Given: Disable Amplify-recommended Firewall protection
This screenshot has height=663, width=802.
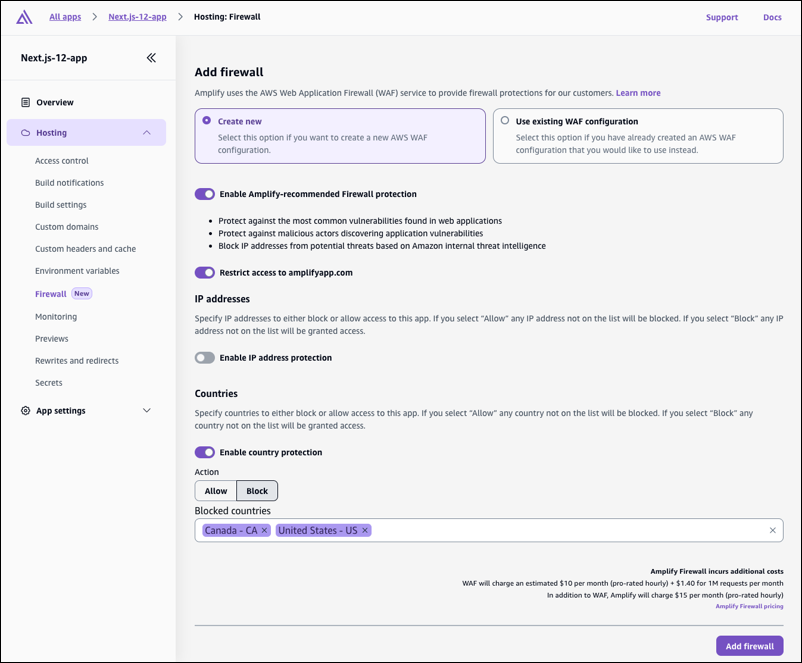Looking at the screenshot, I should pyautogui.click(x=205, y=194).
